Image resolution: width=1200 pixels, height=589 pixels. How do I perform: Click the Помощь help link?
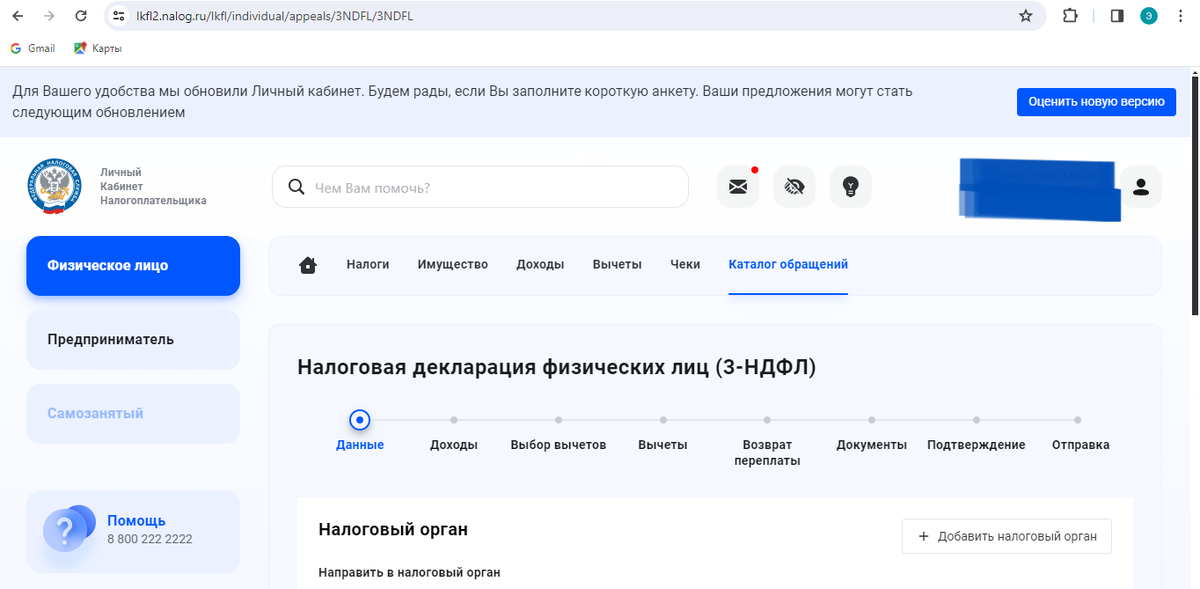136,521
